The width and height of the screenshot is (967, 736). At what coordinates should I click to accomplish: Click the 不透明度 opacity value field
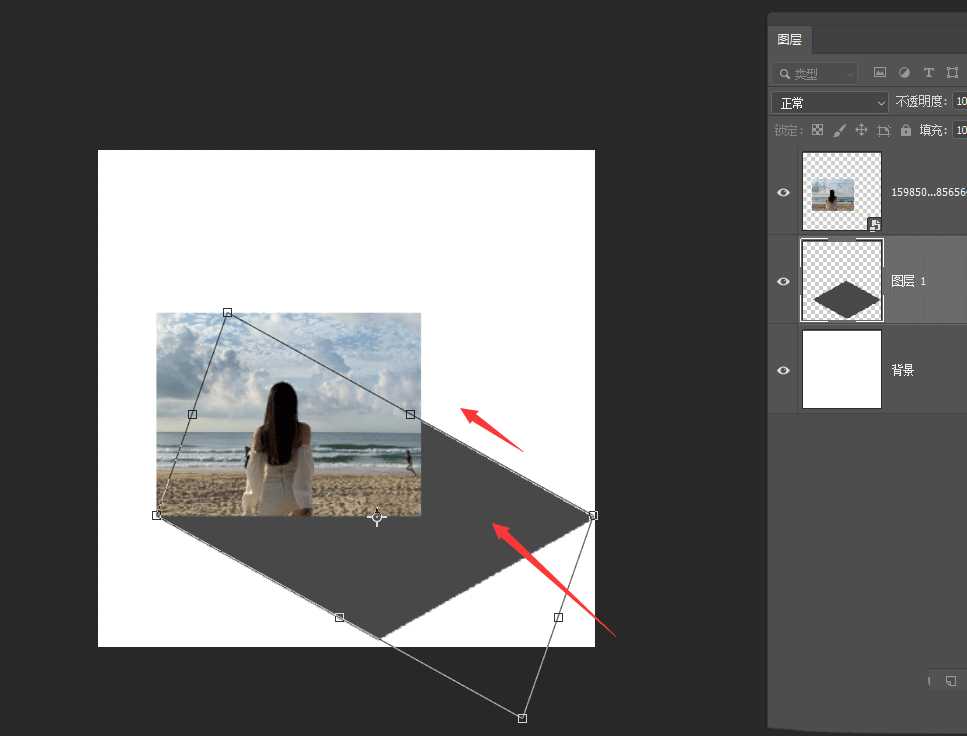(x=959, y=102)
